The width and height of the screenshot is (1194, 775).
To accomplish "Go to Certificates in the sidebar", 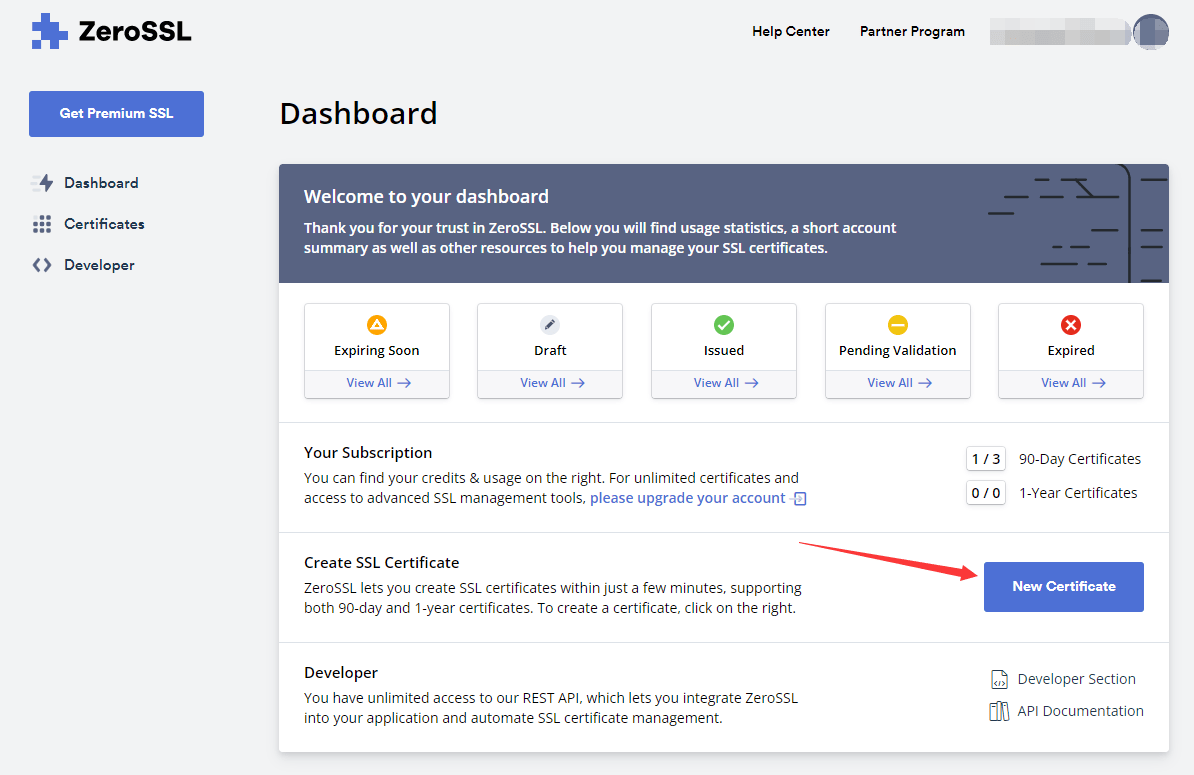I will [103, 224].
